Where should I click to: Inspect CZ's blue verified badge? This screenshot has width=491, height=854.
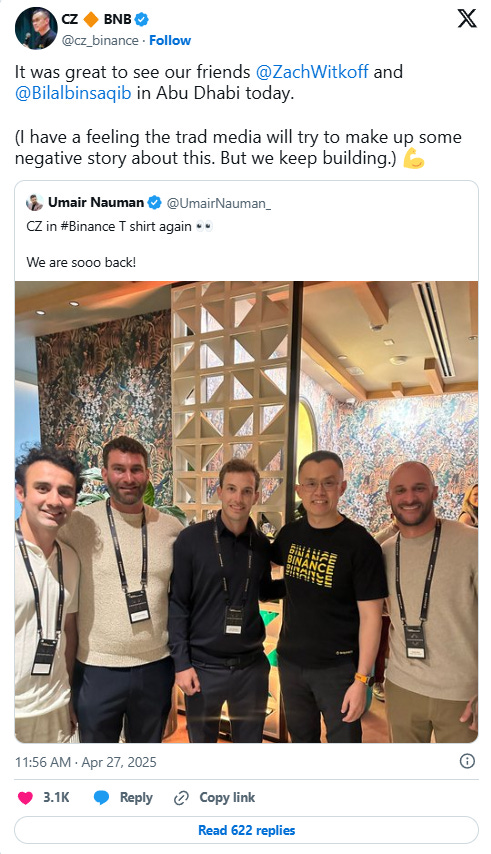(142, 19)
